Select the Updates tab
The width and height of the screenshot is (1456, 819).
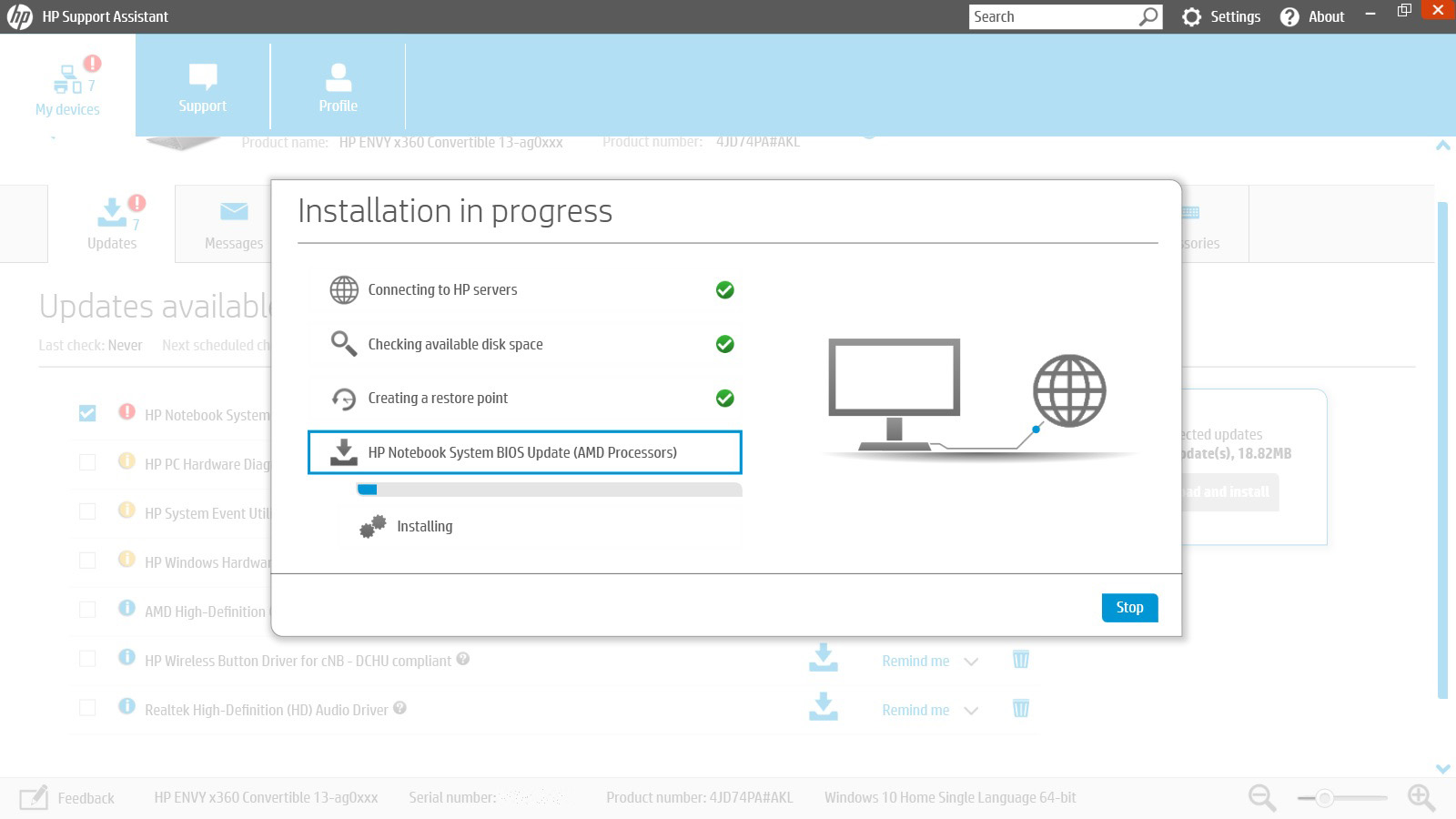point(112,224)
